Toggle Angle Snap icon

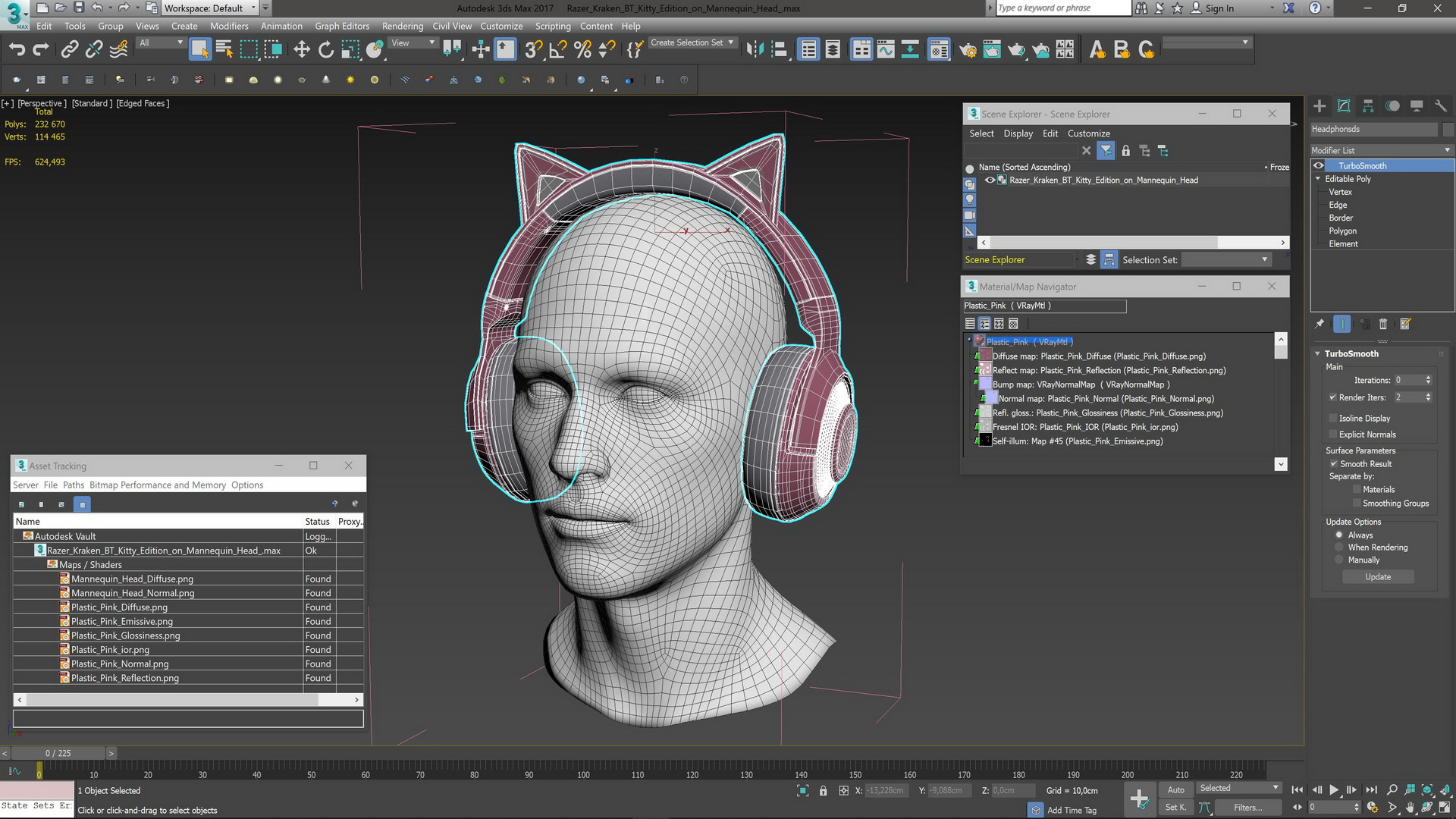coord(558,50)
